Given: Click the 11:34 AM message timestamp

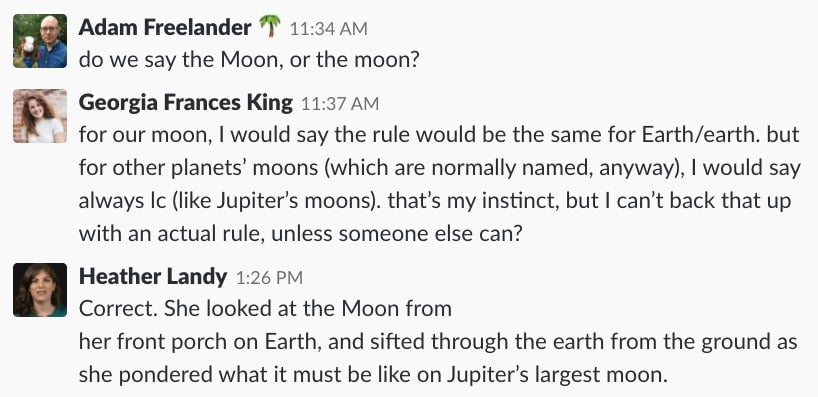Looking at the screenshot, I should tap(328, 29).
